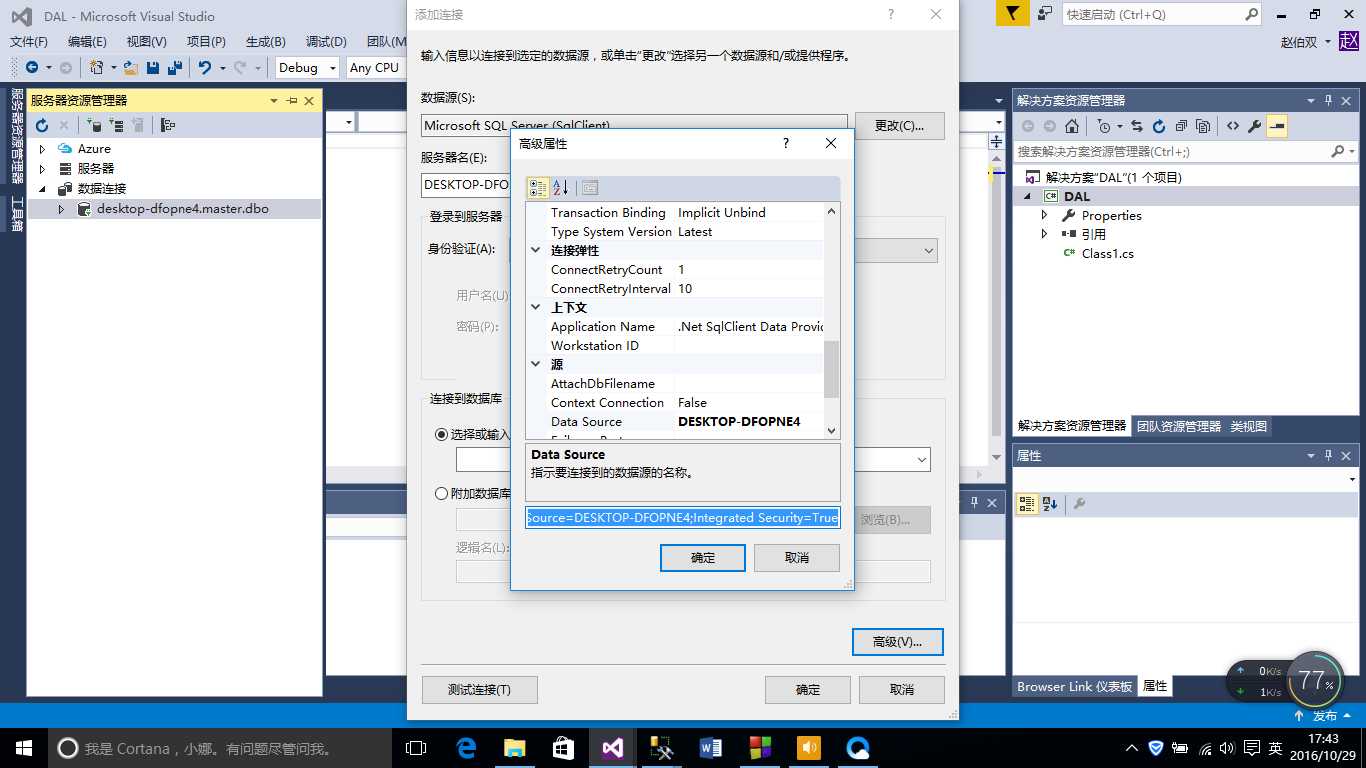Click 高级(V)... button
The image size is (1366, 768).
click(x=898, y=642)
